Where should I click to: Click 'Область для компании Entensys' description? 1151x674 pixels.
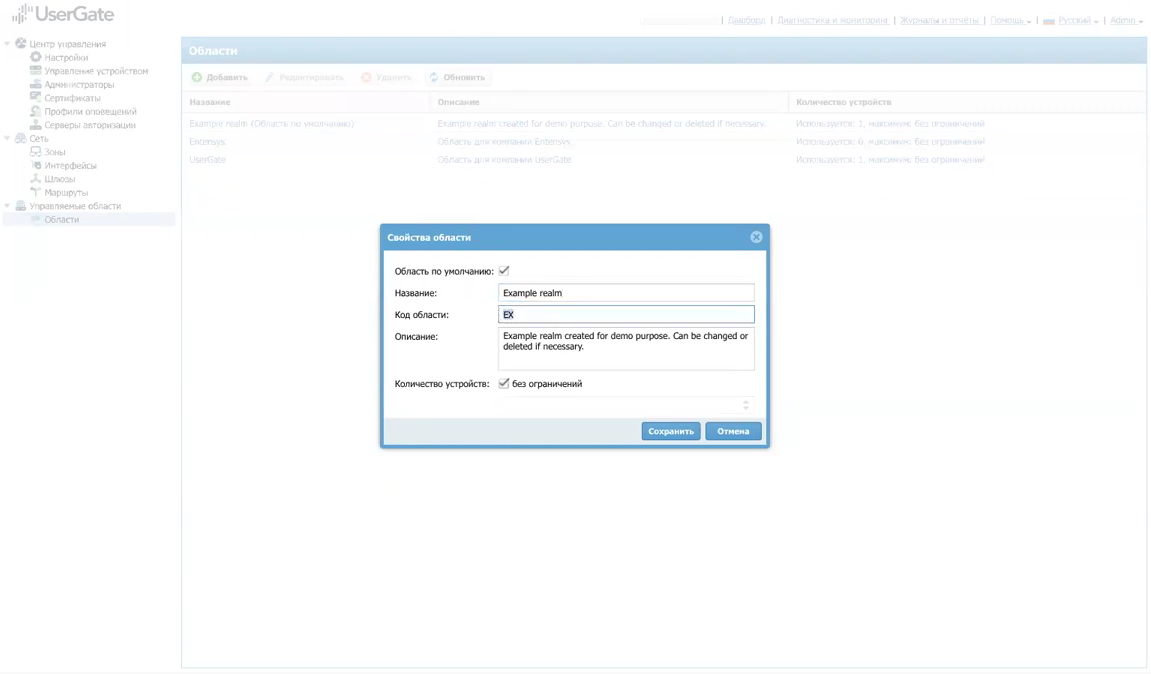[x=504, y=142]
